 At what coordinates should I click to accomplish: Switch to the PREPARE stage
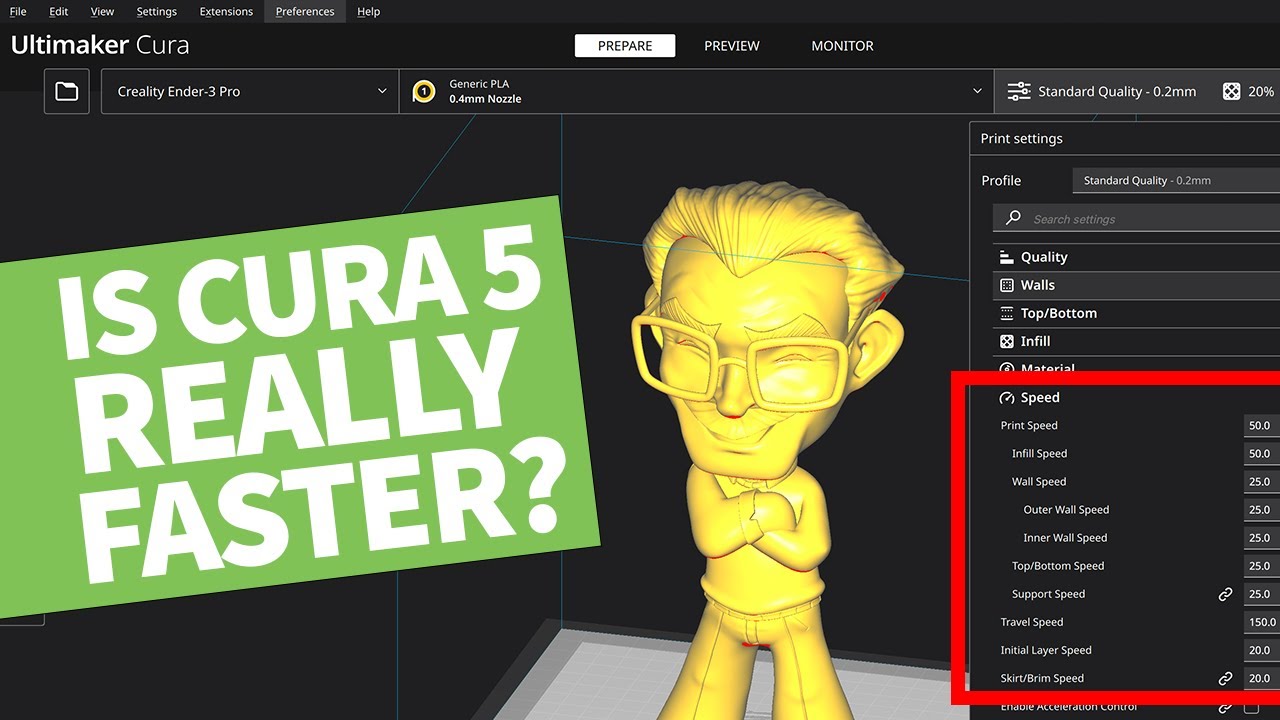625,46
